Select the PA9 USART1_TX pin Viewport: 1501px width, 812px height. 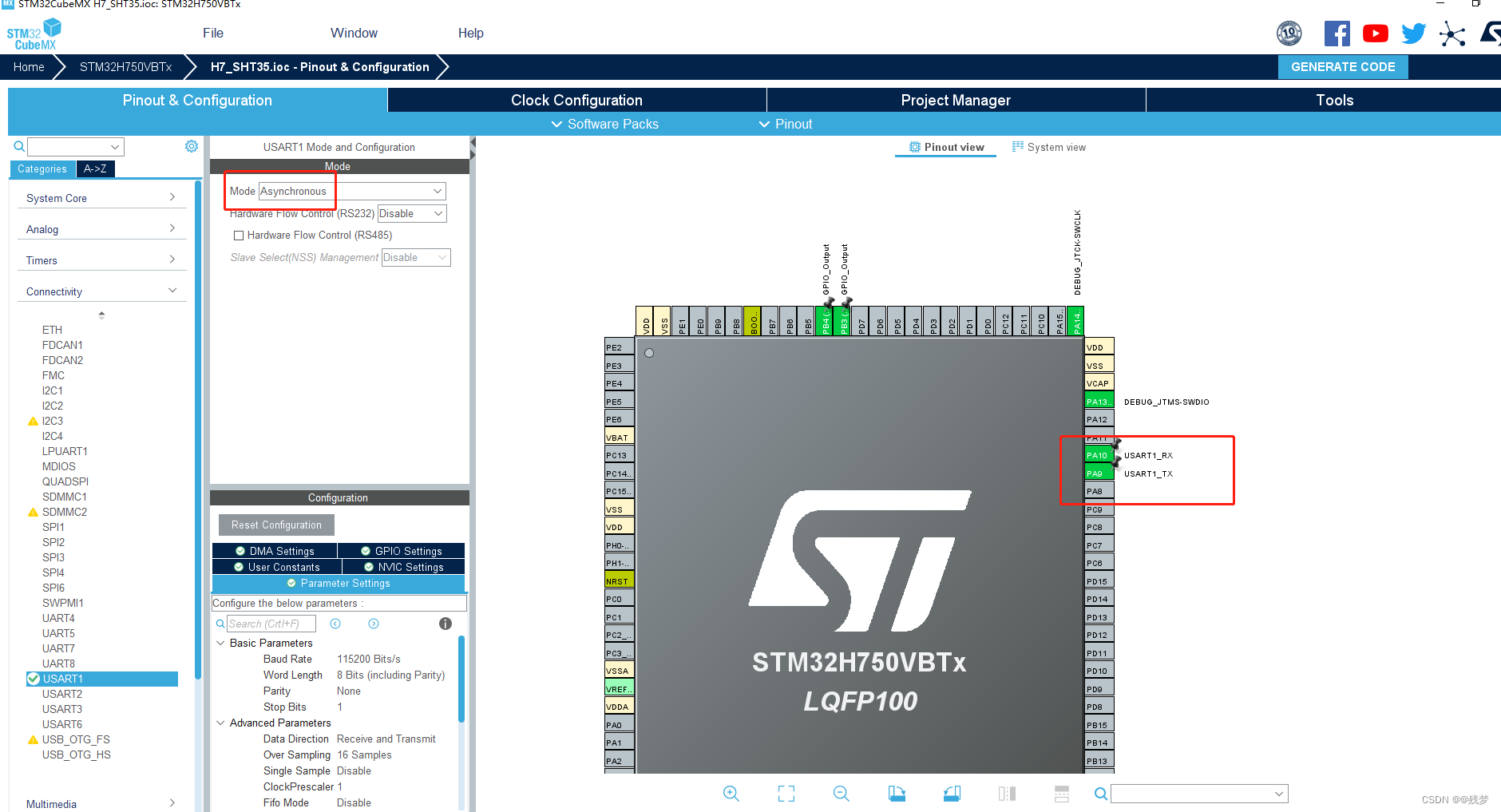pos(1099,473)
